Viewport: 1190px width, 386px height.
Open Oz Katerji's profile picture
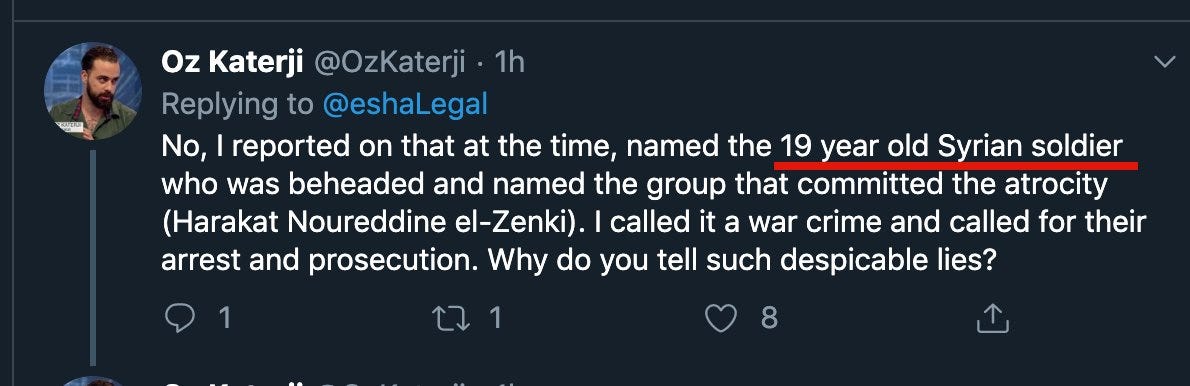click(93, 91)
